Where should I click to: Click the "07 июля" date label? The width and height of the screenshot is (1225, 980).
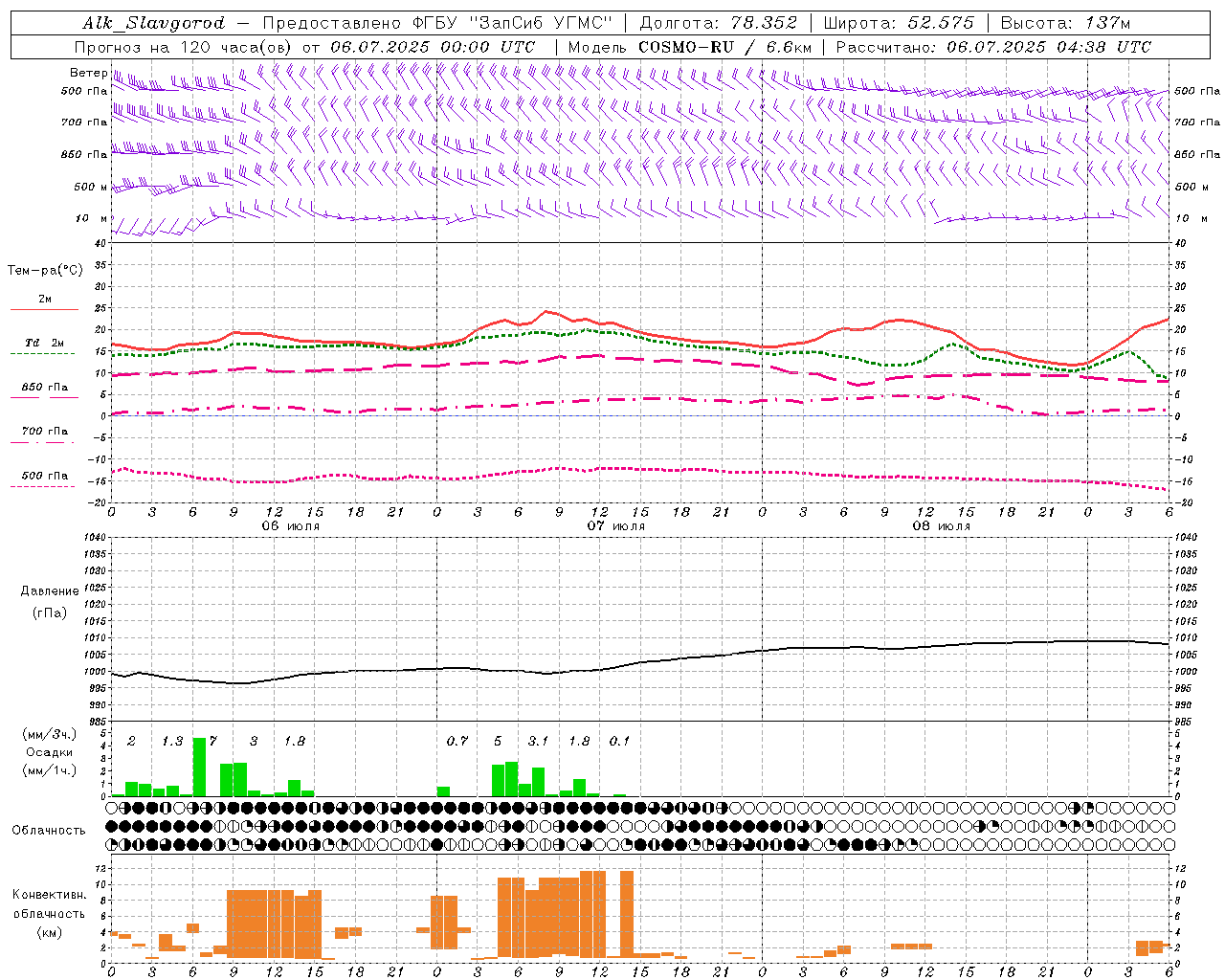tap(616, 526)
